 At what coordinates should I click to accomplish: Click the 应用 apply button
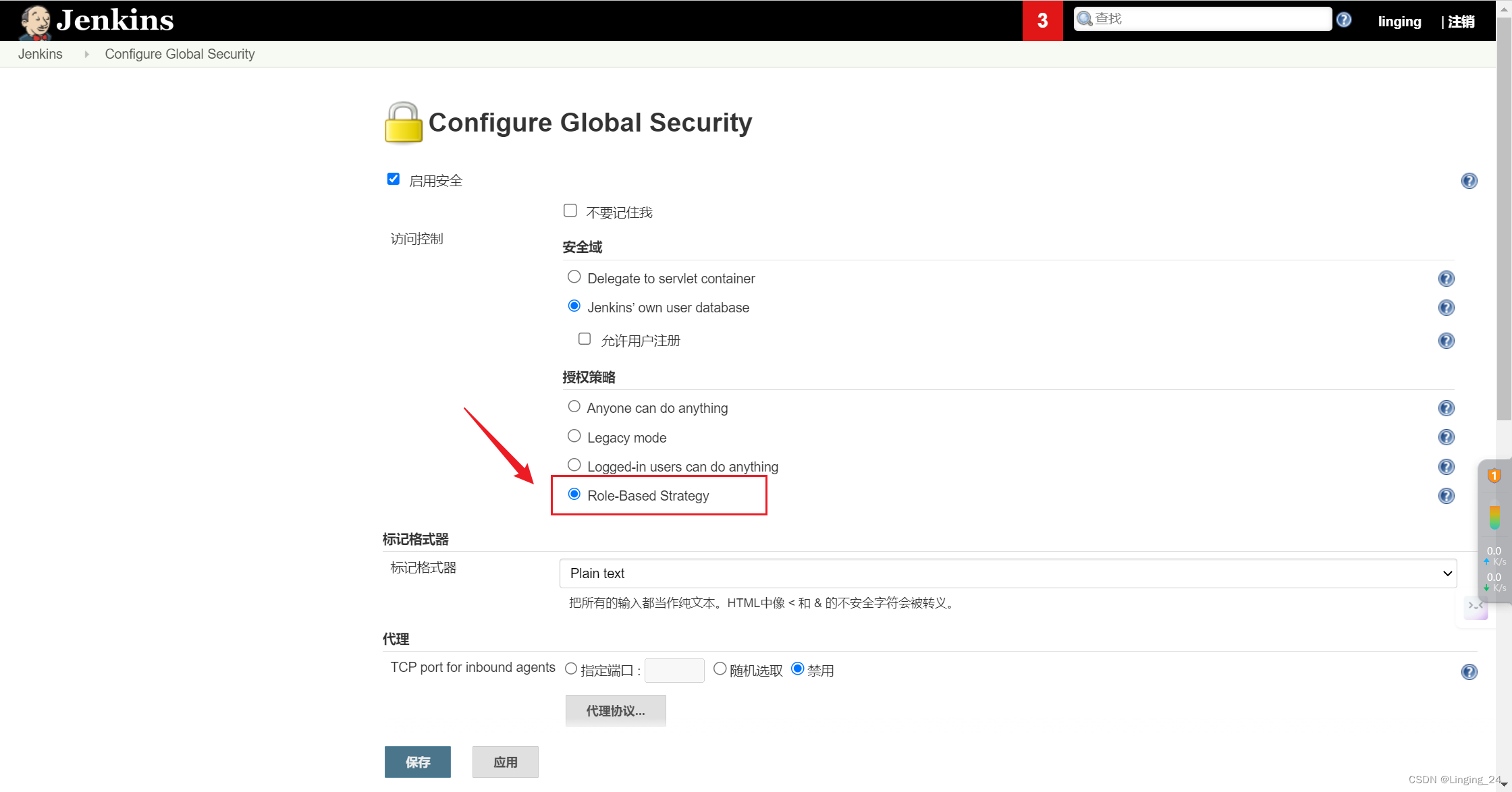click(506, 762)
